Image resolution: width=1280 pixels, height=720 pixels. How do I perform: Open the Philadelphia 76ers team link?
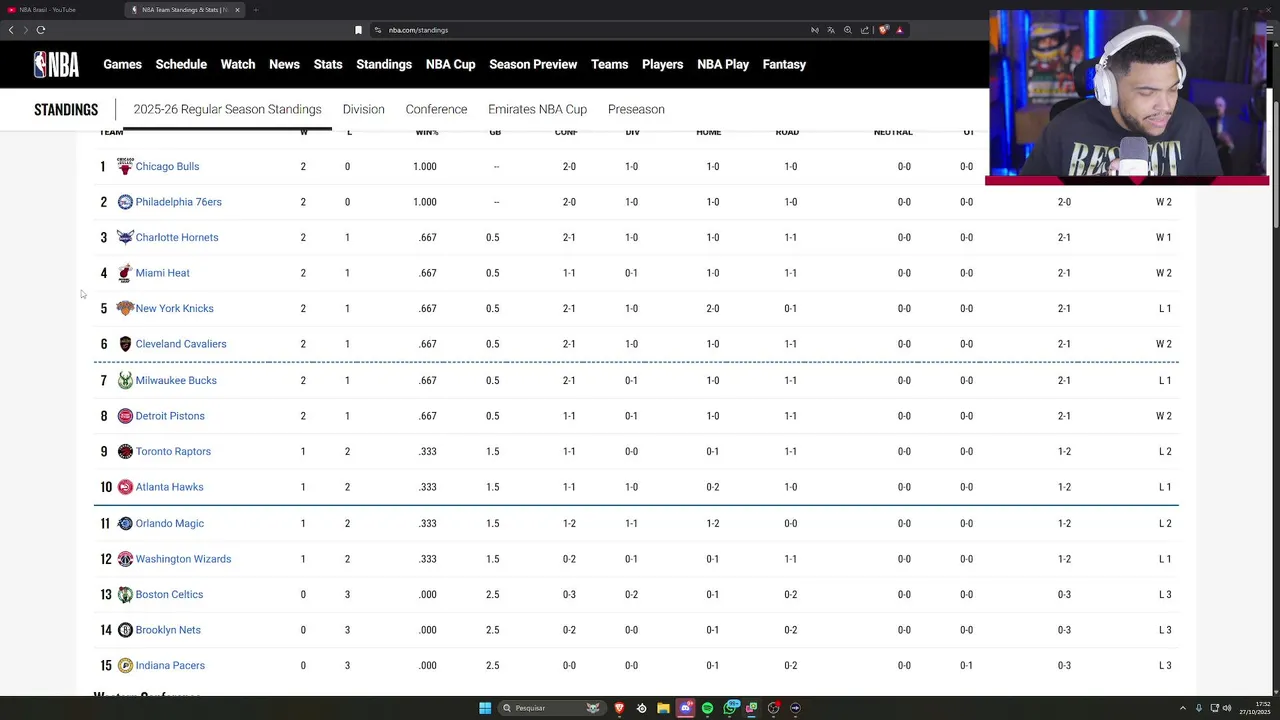point(179,202)
